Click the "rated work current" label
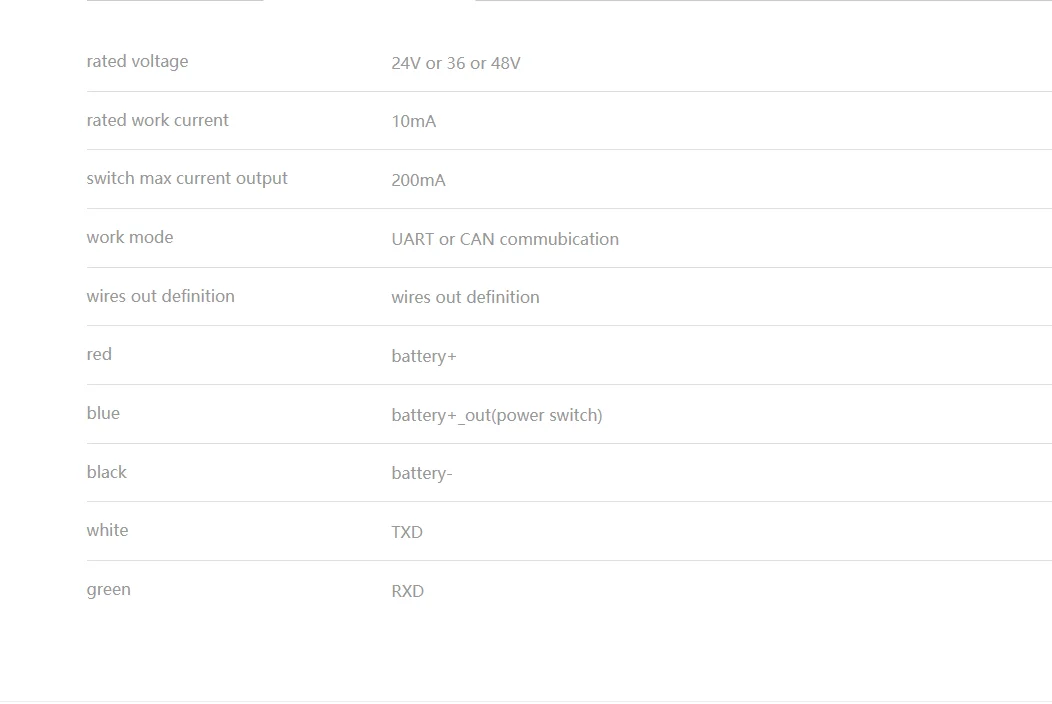Viewport: 1052px width, 704px height. point(157,120)
